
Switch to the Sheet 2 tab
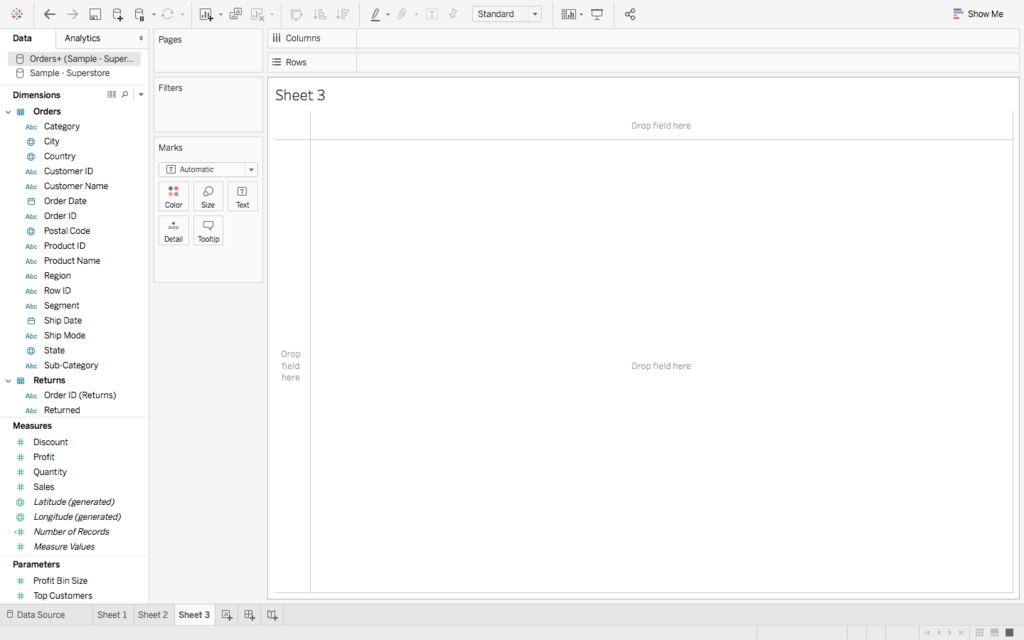153,615
